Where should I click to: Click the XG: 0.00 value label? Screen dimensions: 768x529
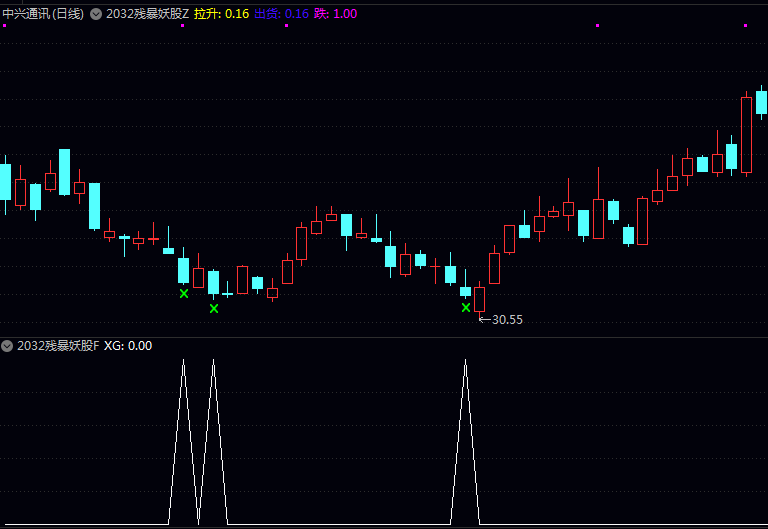pos(128,346)
